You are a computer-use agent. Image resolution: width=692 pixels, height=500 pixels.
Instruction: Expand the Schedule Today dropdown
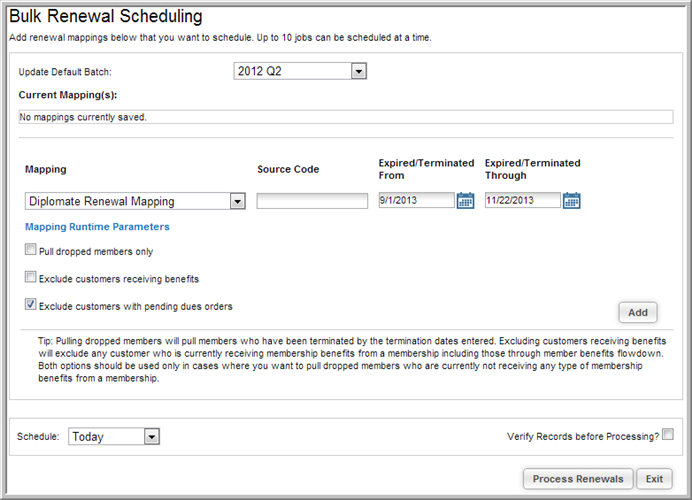[152, 437]
